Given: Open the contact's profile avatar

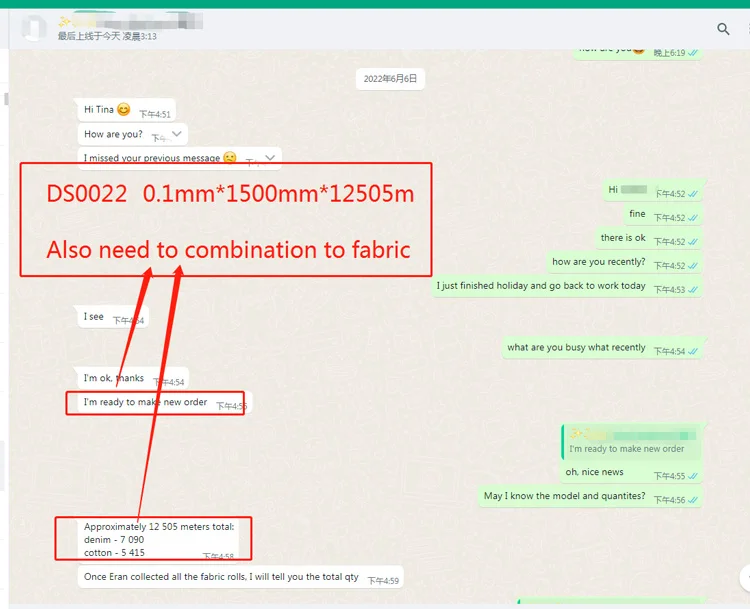Looking at the screenshot, I should pyautogui.click(x=34, y=28).
